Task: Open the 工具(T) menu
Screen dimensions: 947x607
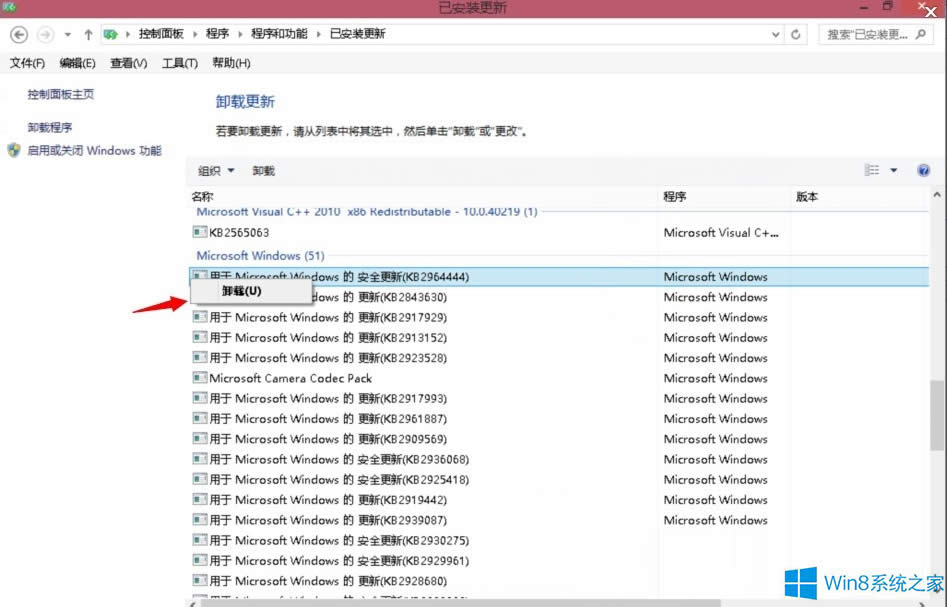Action: coord(179,63)
